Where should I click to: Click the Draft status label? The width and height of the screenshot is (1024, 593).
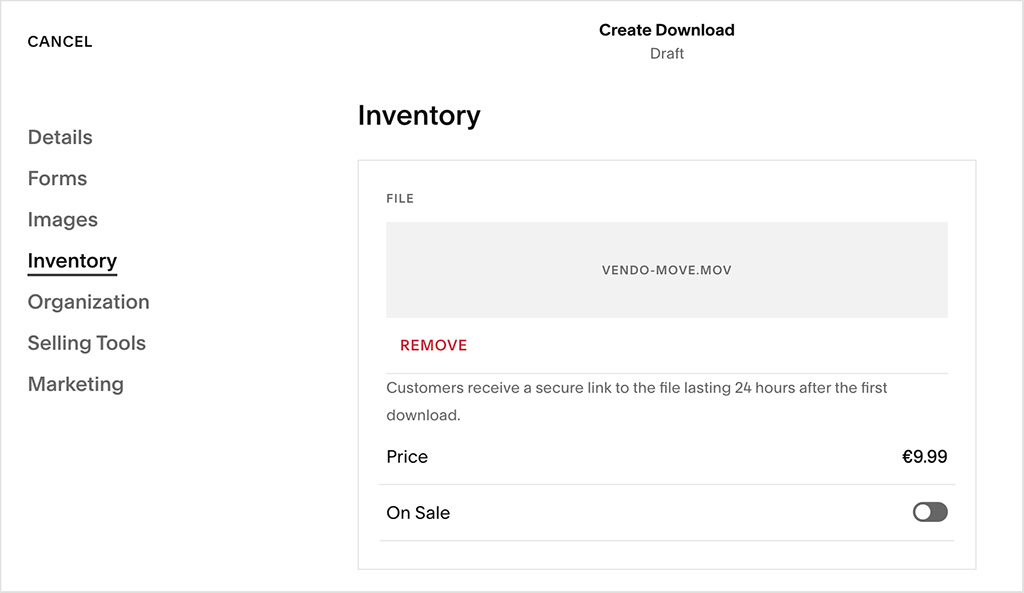pyautogui.click(x=666, y=53)
